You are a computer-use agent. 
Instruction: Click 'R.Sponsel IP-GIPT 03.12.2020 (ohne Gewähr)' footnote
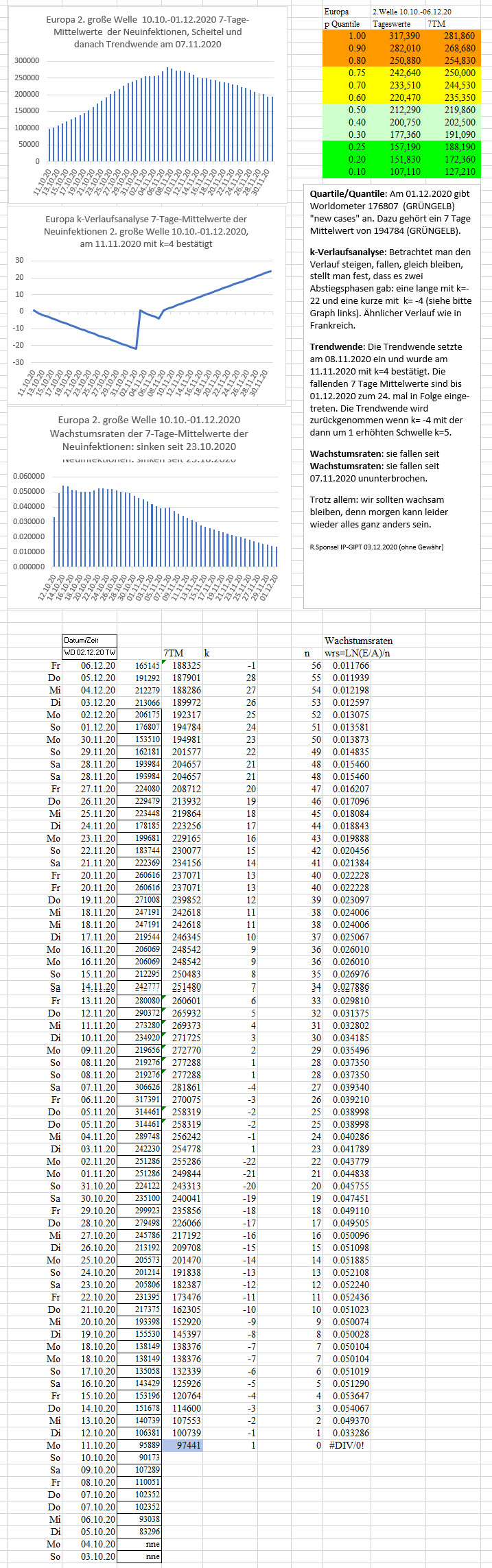point(377,547)
